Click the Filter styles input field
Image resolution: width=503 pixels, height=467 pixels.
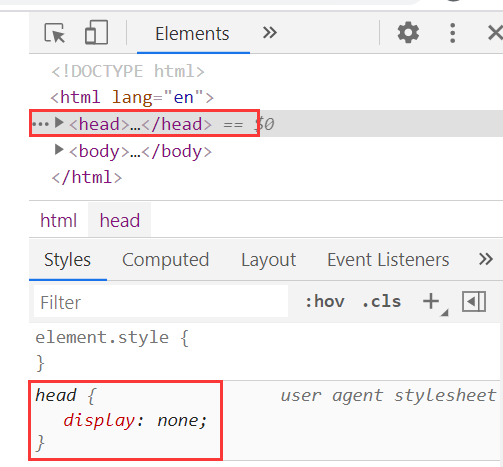(161, 302)
